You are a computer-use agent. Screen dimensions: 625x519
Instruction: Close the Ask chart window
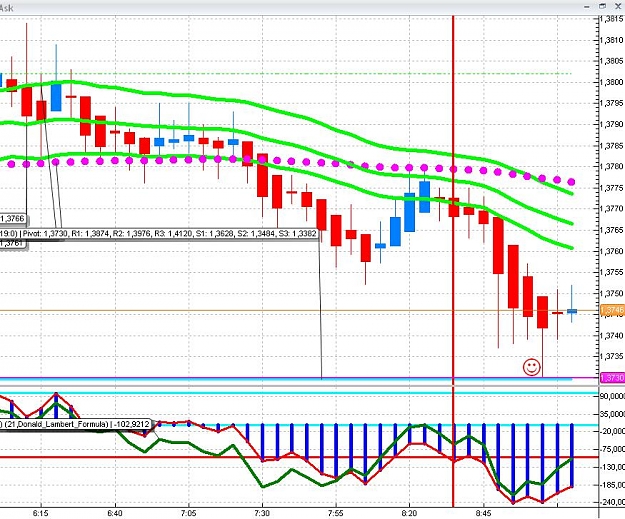[x=618, y=6]
